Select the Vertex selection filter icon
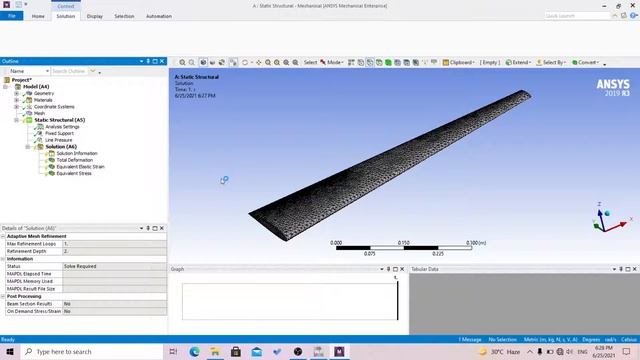The image size is (640, 360). point(361,62)
